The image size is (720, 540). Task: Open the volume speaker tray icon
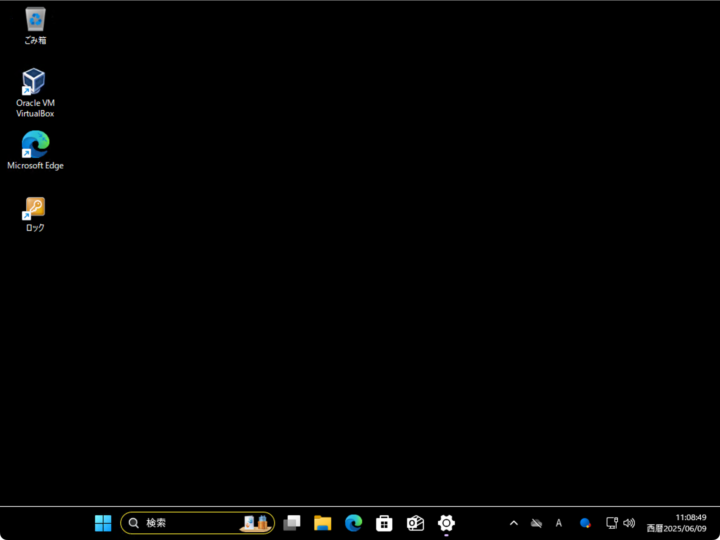pyautogui.click(x=629, y=523)
